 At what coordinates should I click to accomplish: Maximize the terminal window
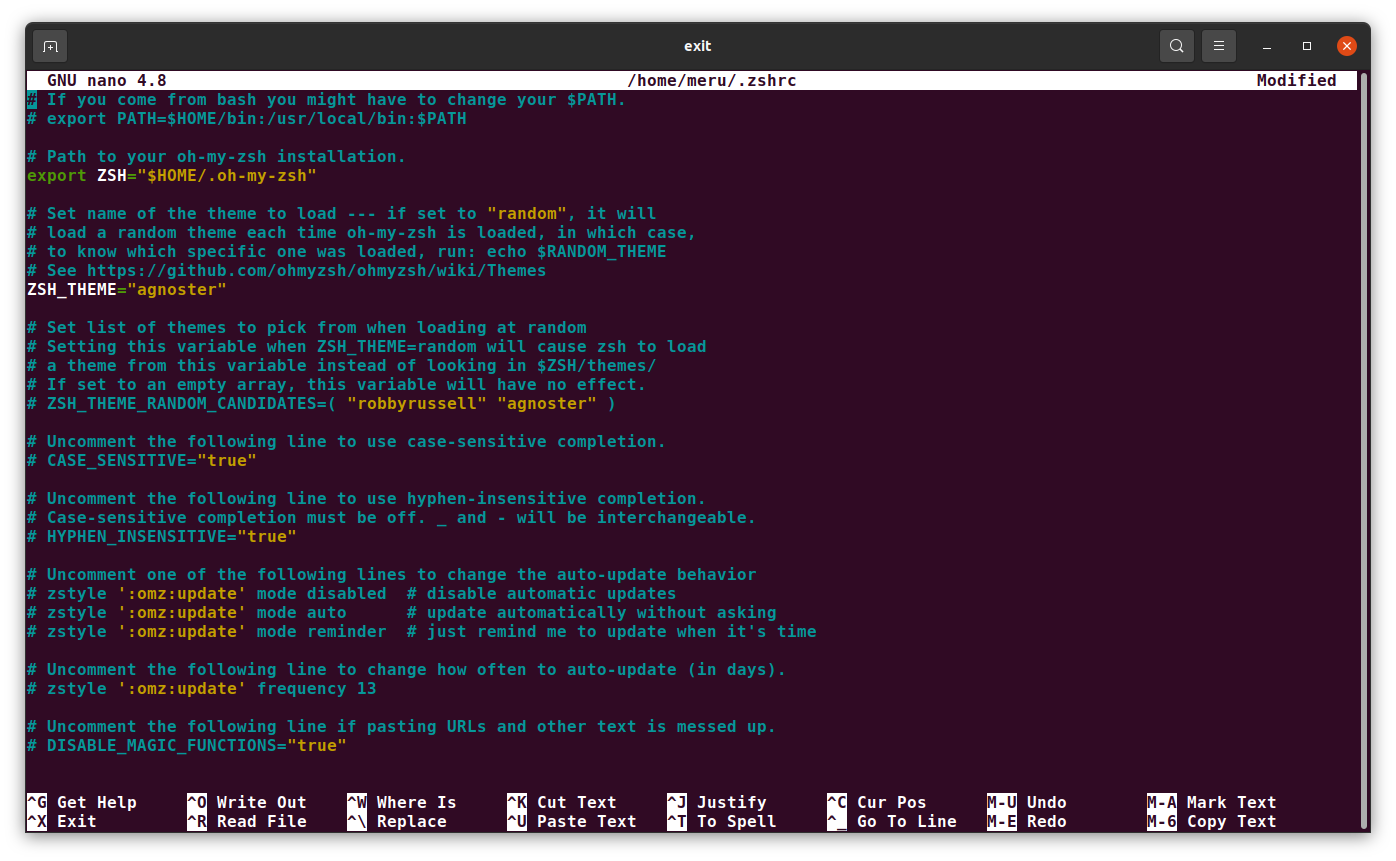[x=1307, y=46]
